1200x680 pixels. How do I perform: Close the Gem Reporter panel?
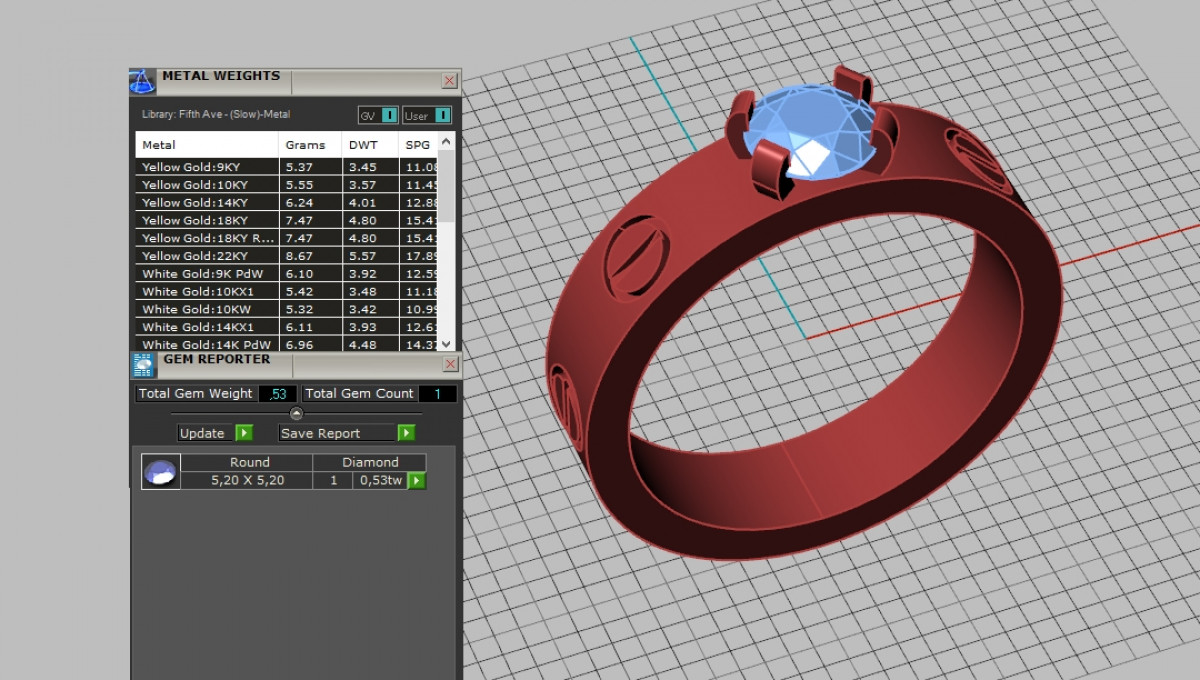coord(449,364)
